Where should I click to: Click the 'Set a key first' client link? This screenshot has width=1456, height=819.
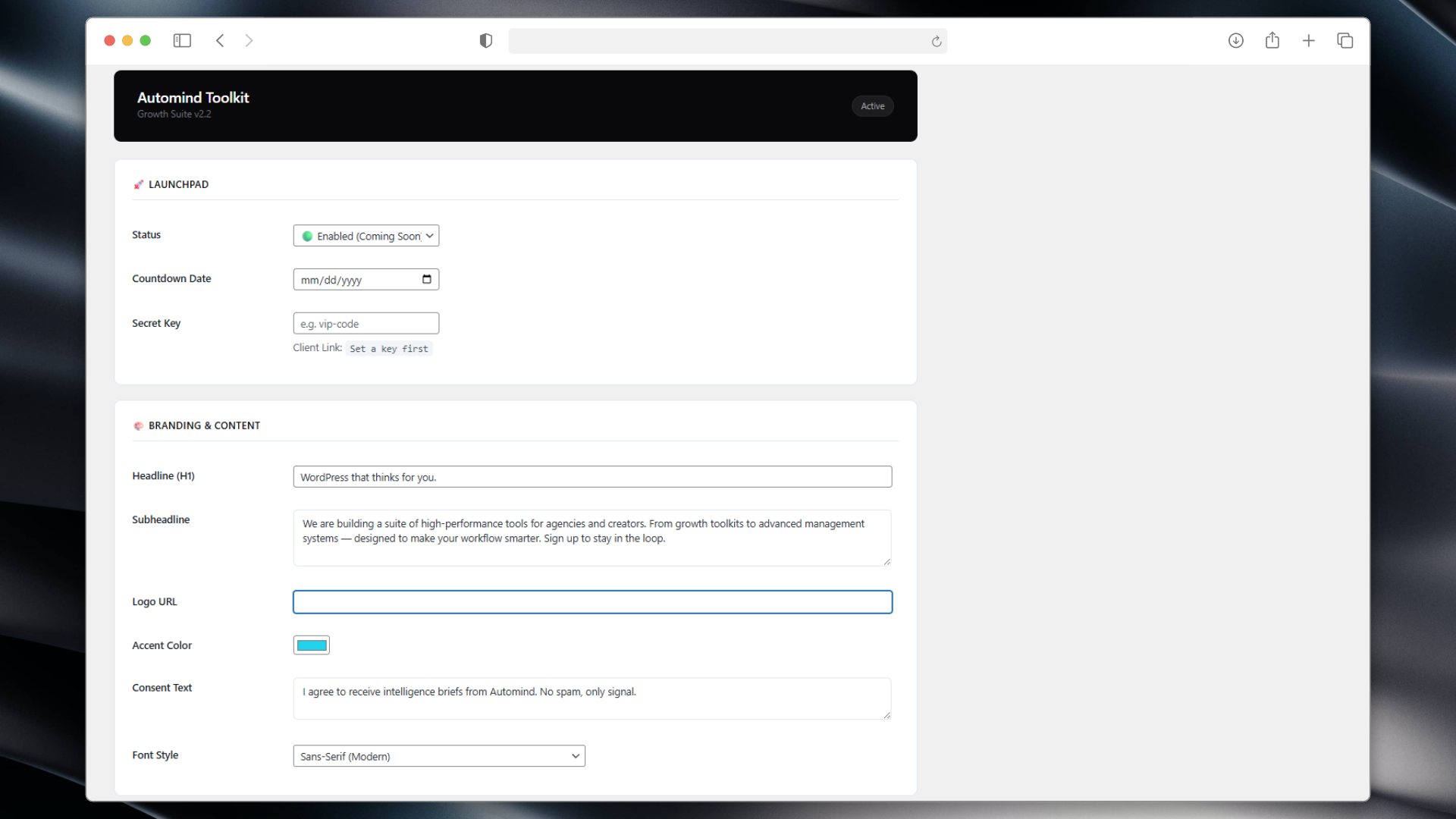(389, 349)
